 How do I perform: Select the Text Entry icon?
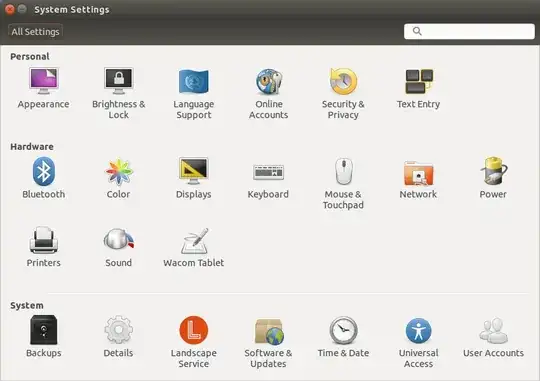pyautogui.click(x=418, y=81)
